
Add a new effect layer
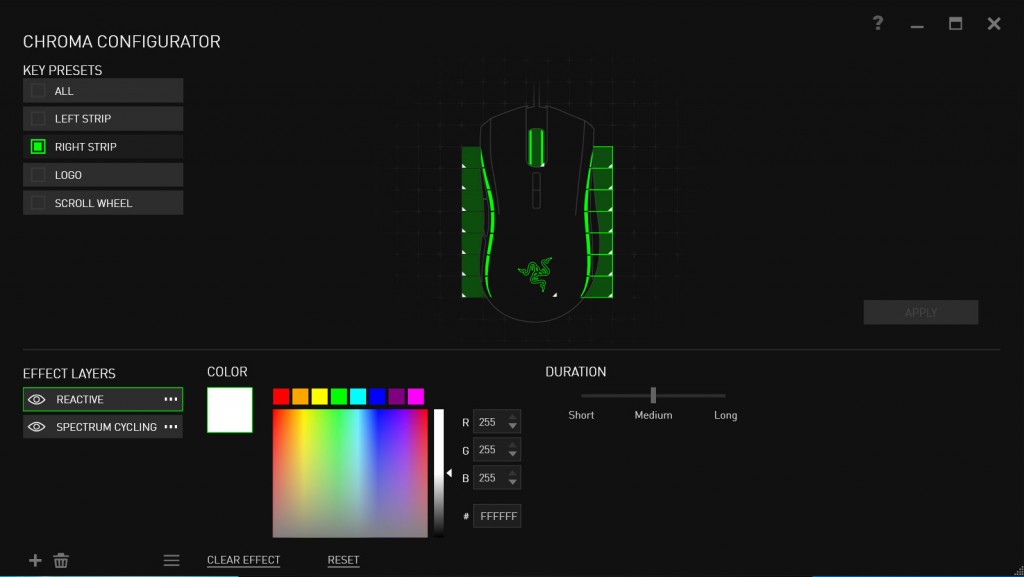[35, 560]
